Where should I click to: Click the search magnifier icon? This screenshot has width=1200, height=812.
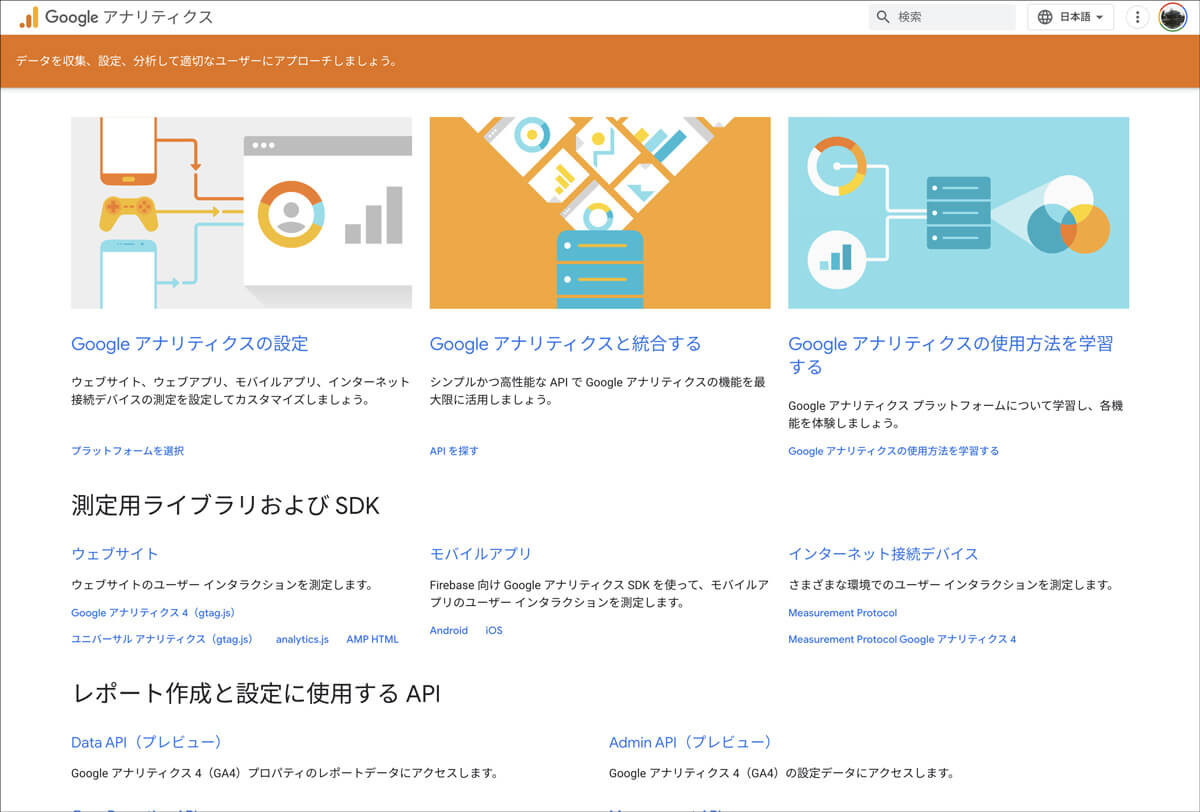tap(883, 17)
